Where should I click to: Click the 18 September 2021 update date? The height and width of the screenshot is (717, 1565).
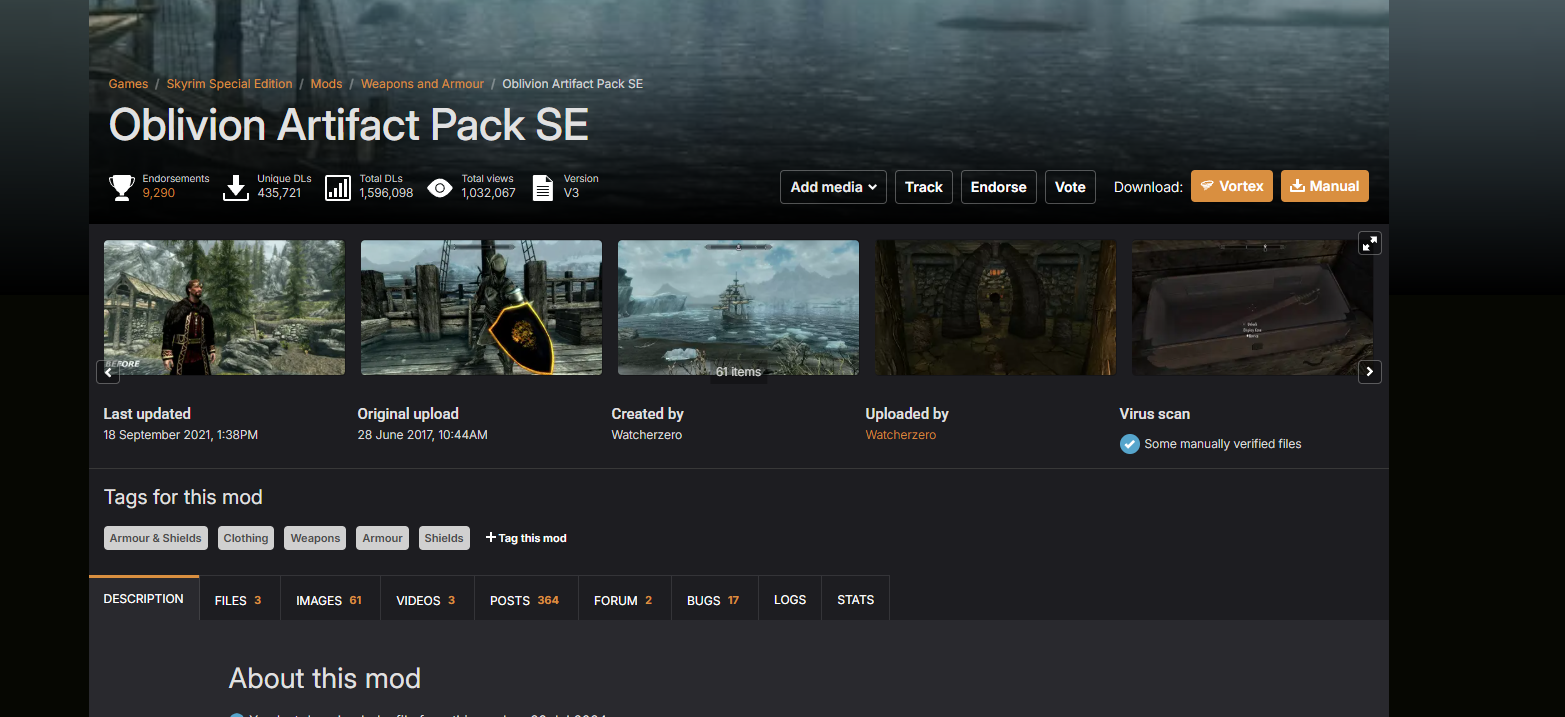pos(181,435)
